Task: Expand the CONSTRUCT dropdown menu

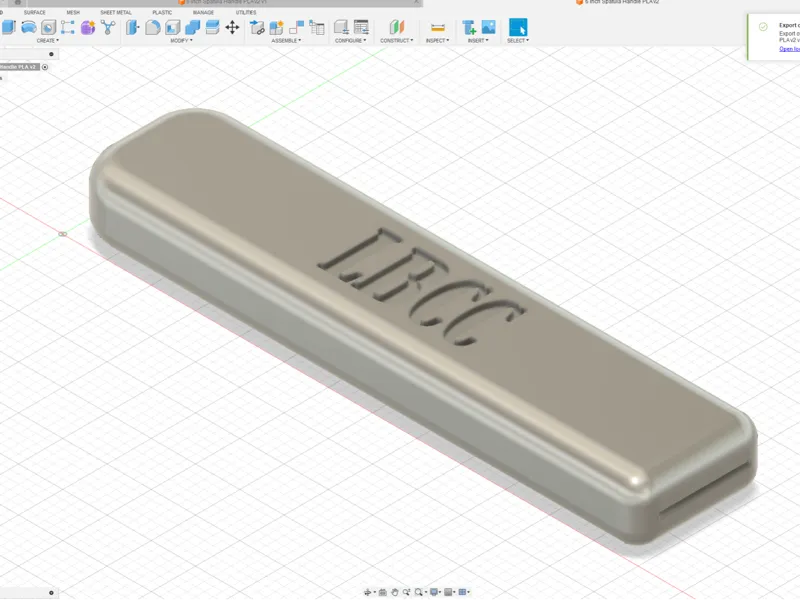Action: point(396,40)
